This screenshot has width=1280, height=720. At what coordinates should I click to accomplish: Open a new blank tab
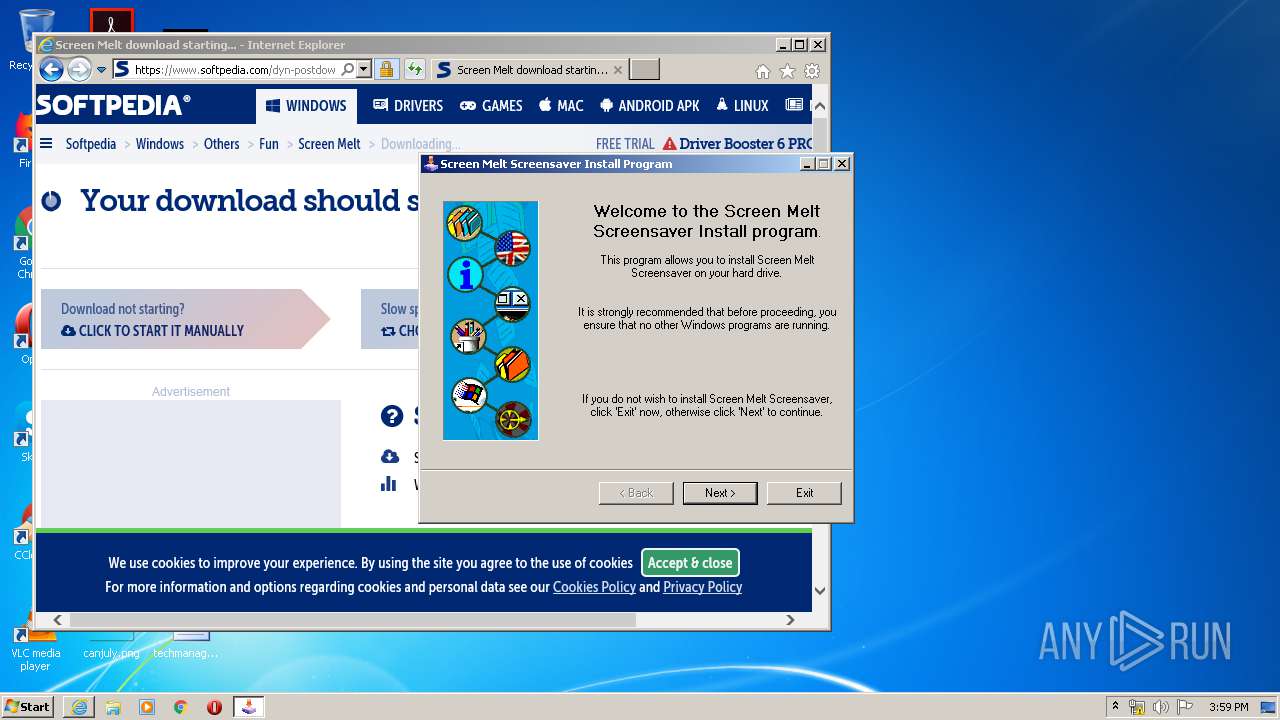pos(645,70)
